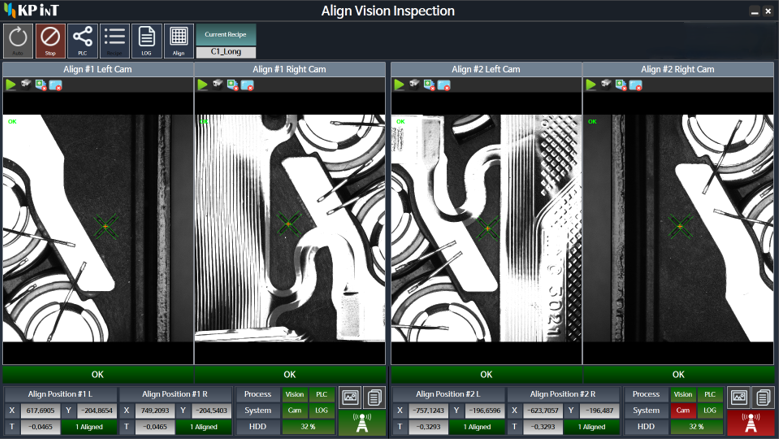
Task: Select X value 749,2093 in Position #1 R
Action: (155, 411)
